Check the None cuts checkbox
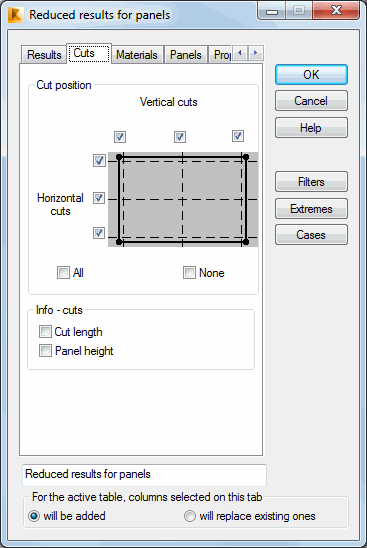 click(189, 273)
